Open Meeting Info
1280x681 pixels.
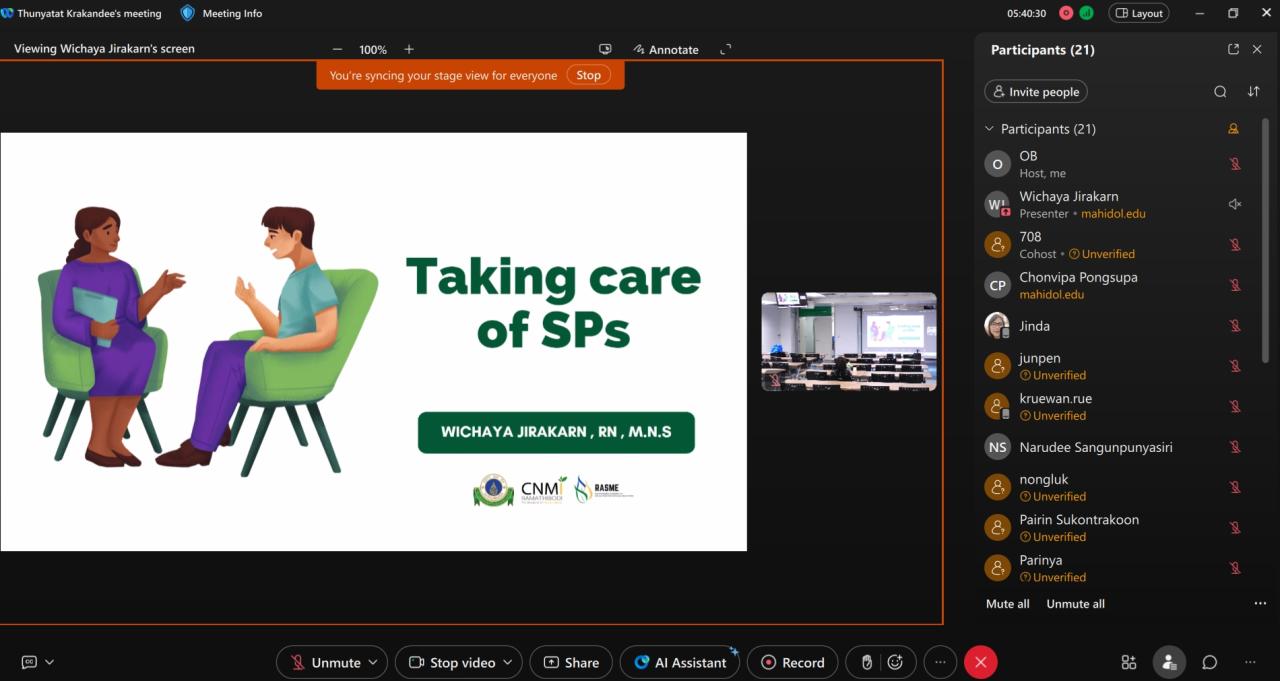(221, 13)
